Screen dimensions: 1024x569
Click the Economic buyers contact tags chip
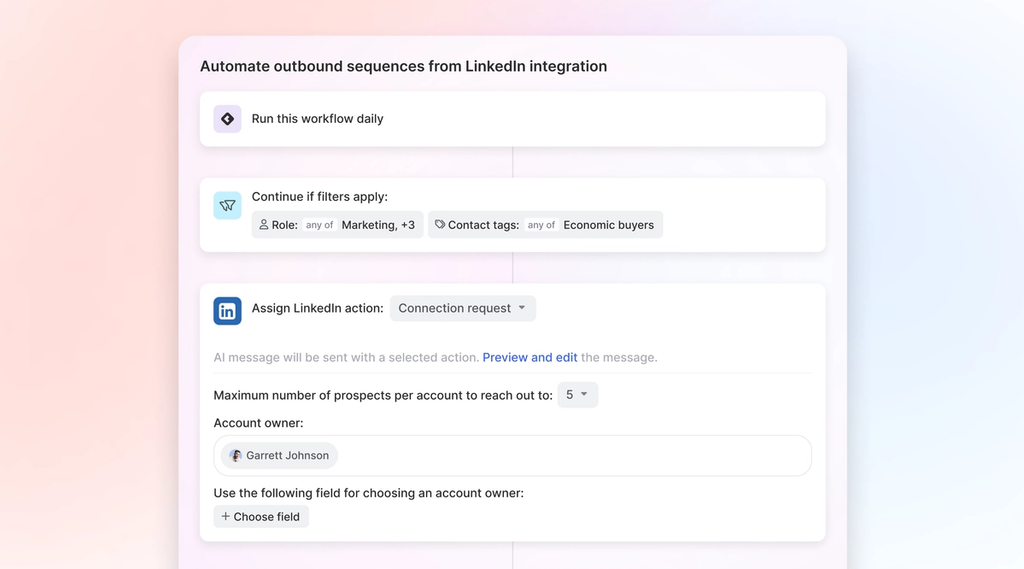545,225
